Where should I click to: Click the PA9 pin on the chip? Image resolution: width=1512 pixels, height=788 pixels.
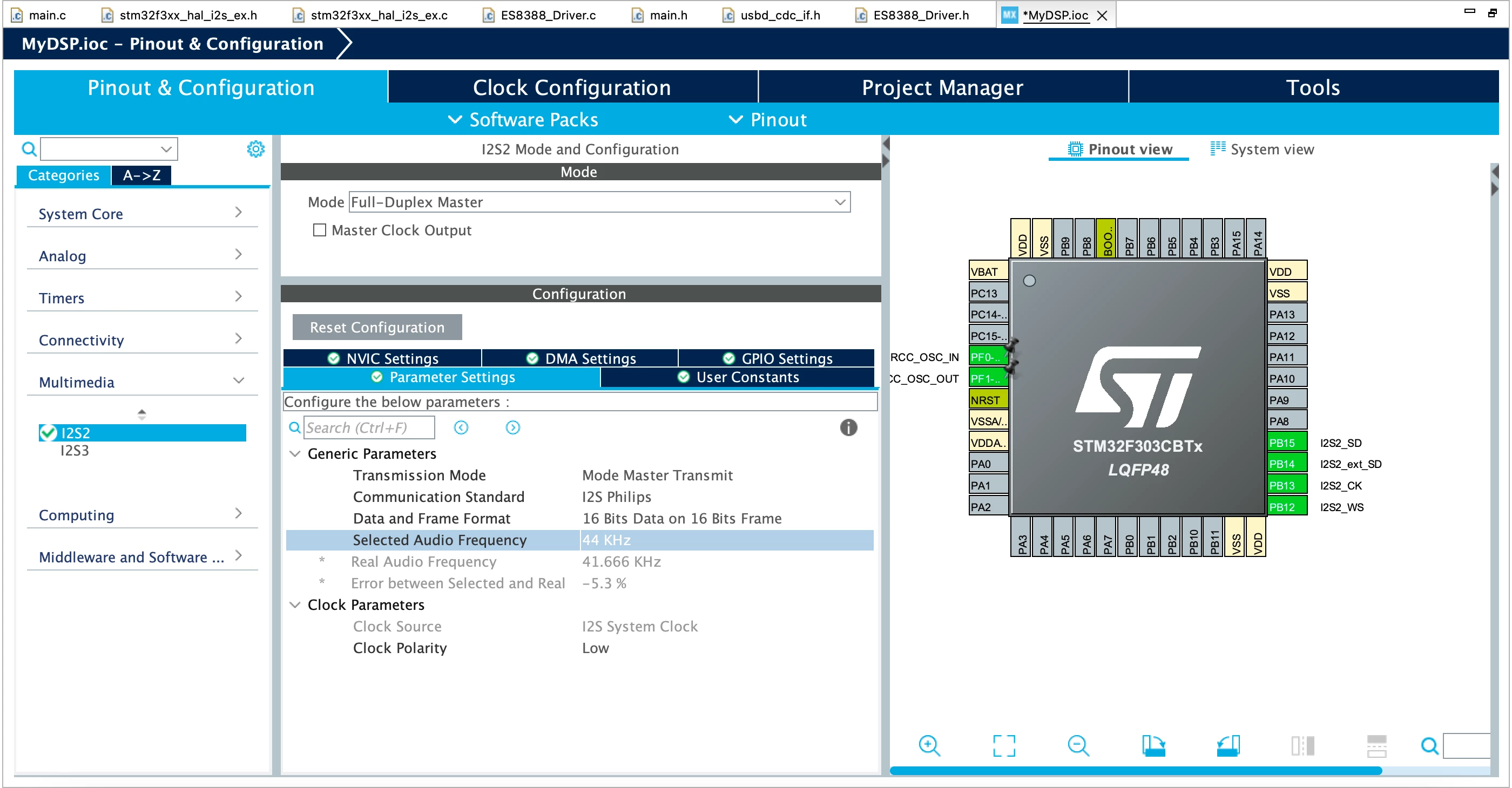tap(1287, 400)
